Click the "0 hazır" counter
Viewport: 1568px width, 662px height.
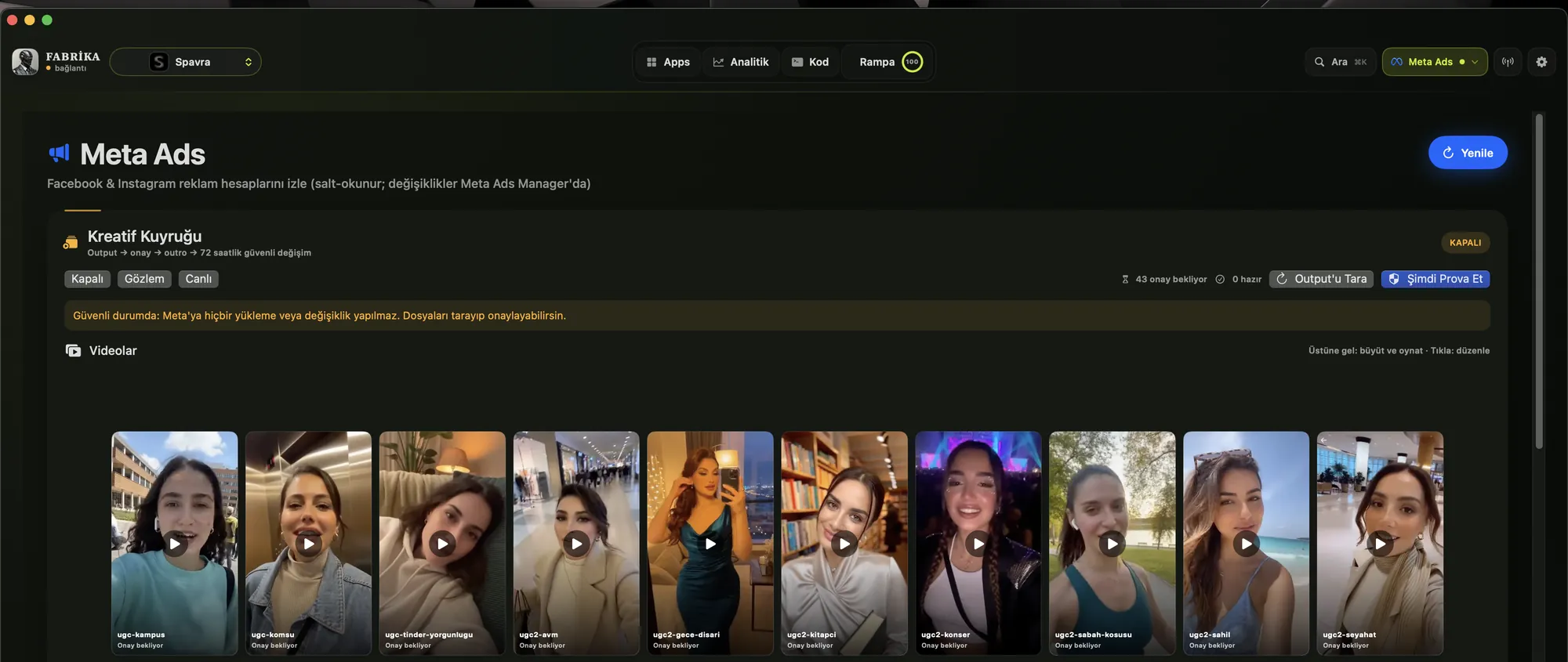(1239, 280)
